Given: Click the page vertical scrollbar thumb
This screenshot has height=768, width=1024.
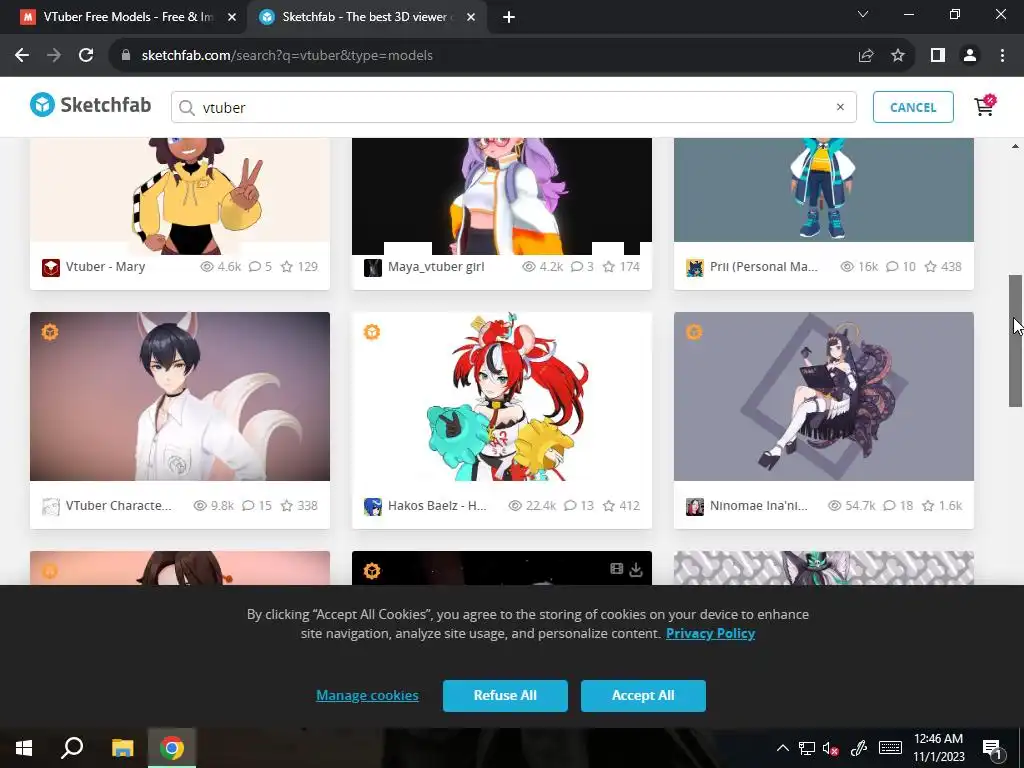Looking at the screenshot, I should pyautogui.click(x=1015, y=341).
